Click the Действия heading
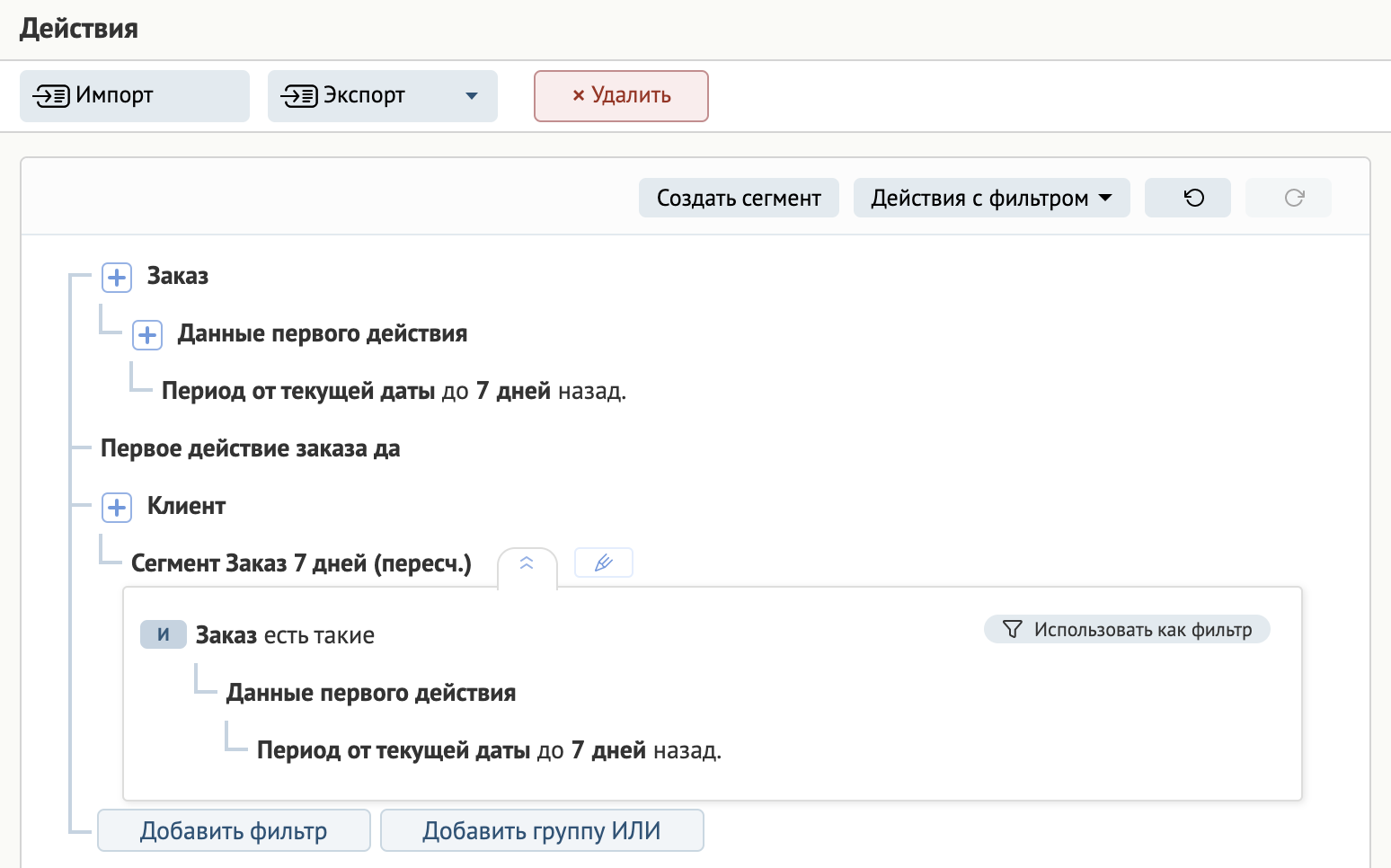The width and height of the screenshot is (1391, 868). click(x=79, y=29)
